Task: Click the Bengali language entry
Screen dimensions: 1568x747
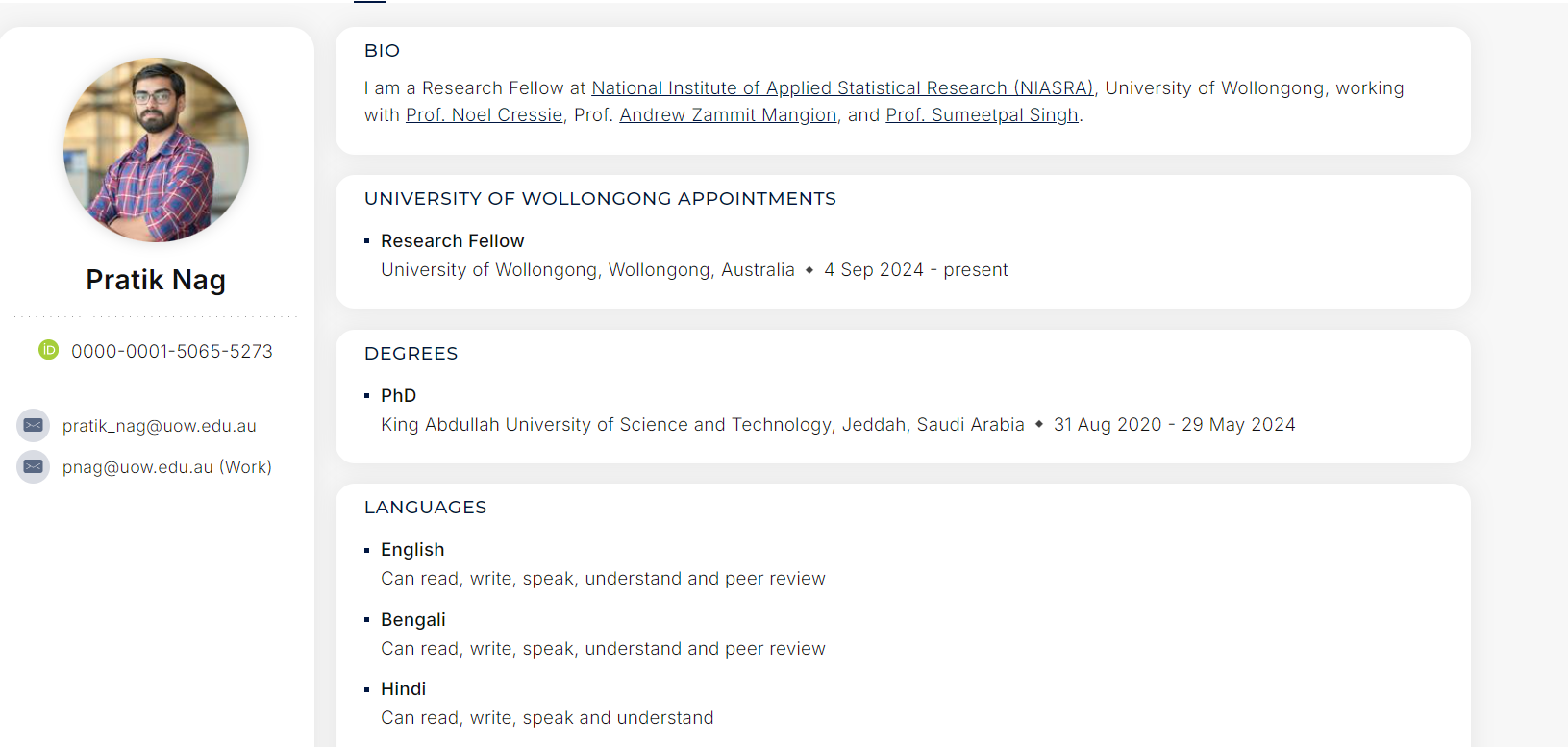Action: (413, 620)
